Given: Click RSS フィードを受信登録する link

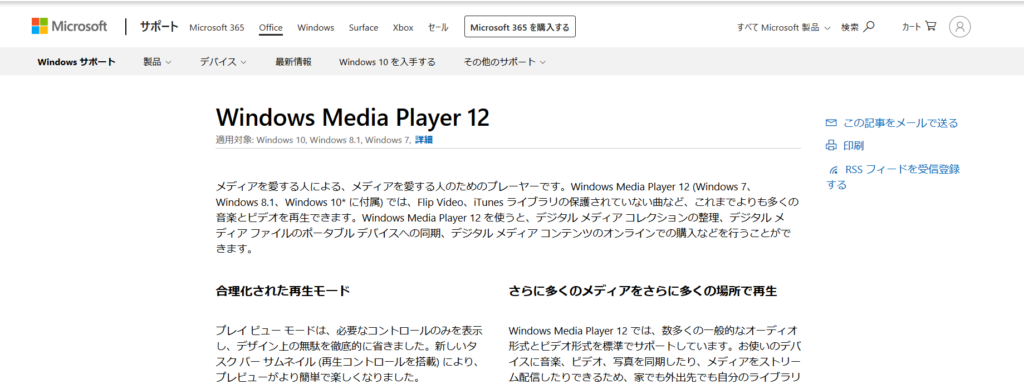Looking at the screenshot, I should (893, 177).
